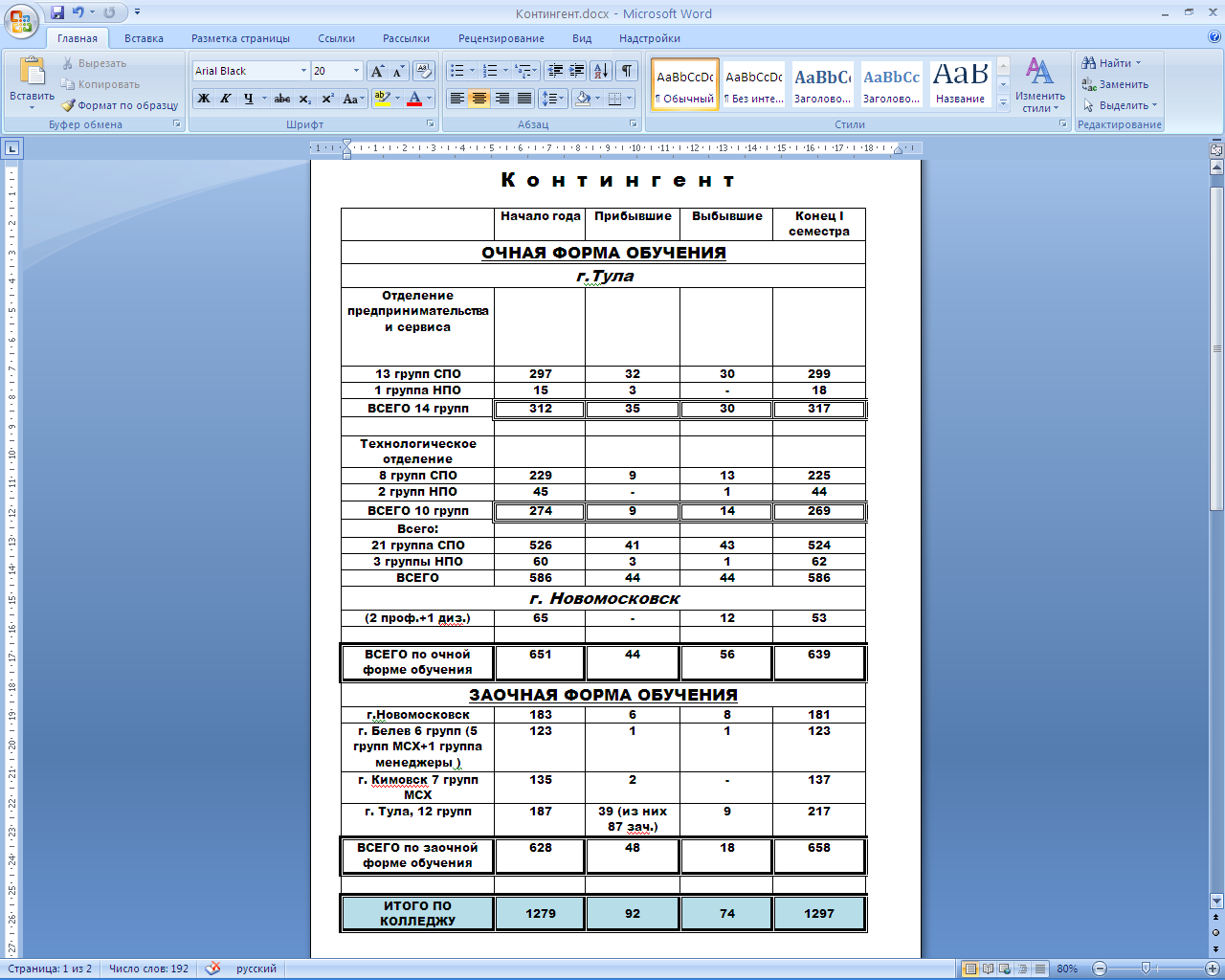Switch to print layout view
Image resolution: width=1225 pixels, height=980 pixels.
click(x=970, y=969)
